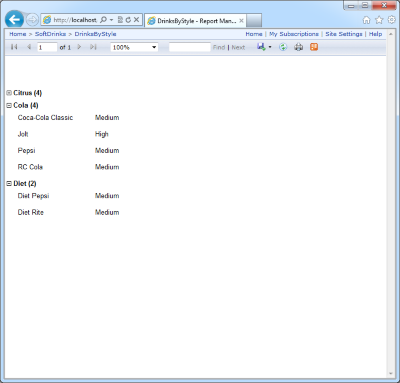The image size is (400, 383).
Task: Open a new blank browser tab
Action: (x=254, y=21)
